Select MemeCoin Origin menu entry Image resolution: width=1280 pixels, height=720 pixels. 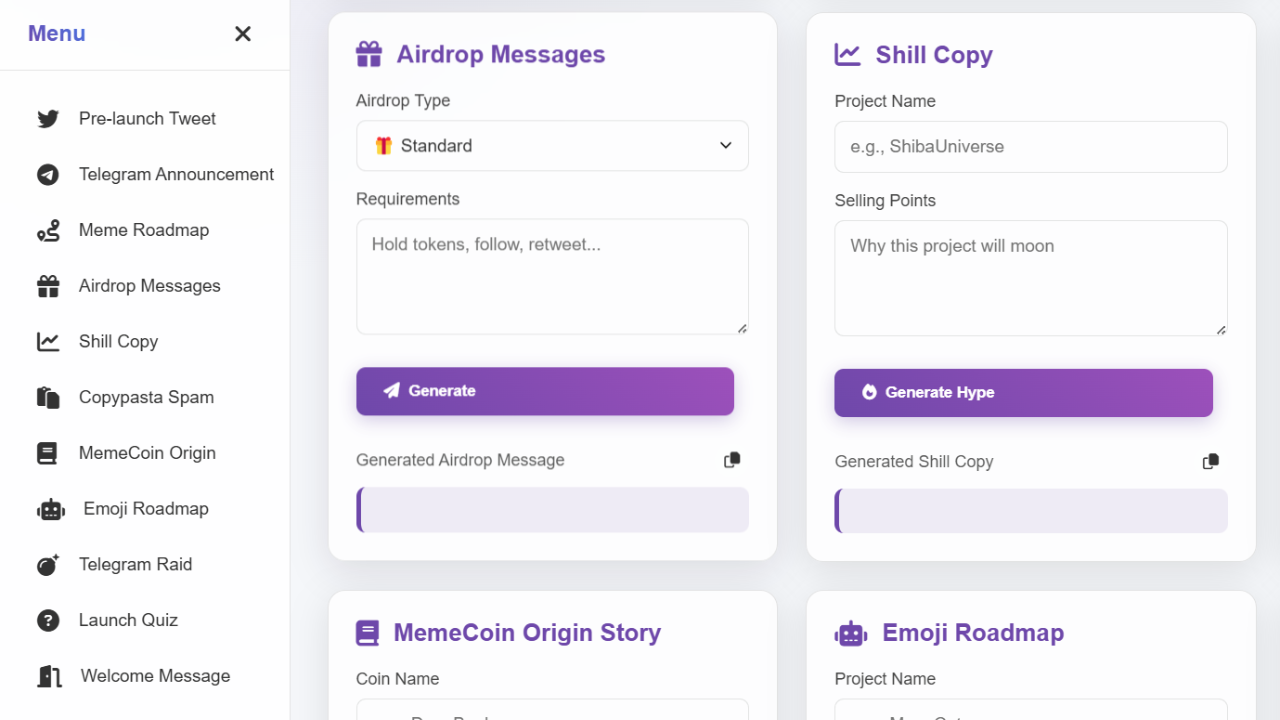pos(147,453)
